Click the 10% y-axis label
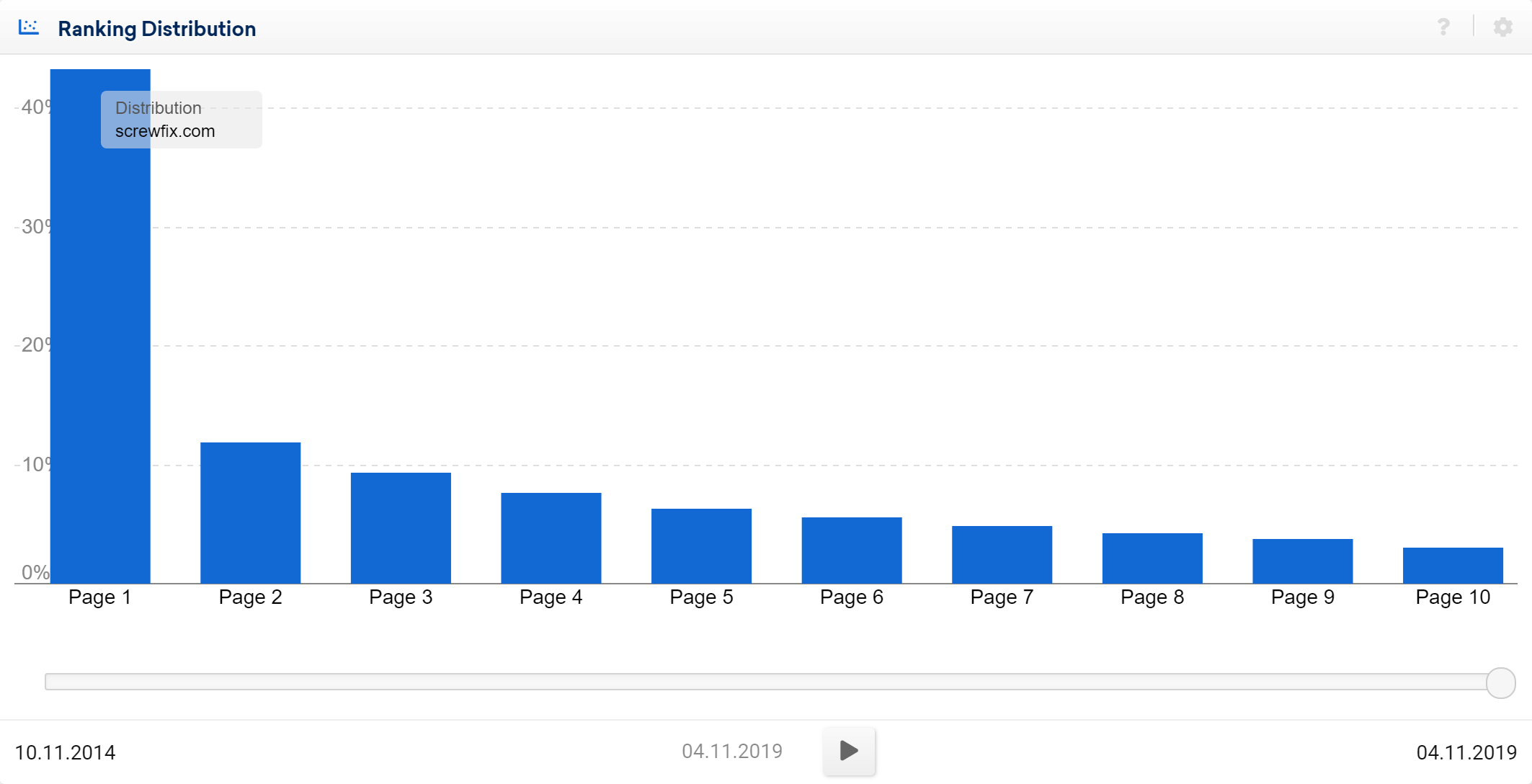 tap(36, 464)
